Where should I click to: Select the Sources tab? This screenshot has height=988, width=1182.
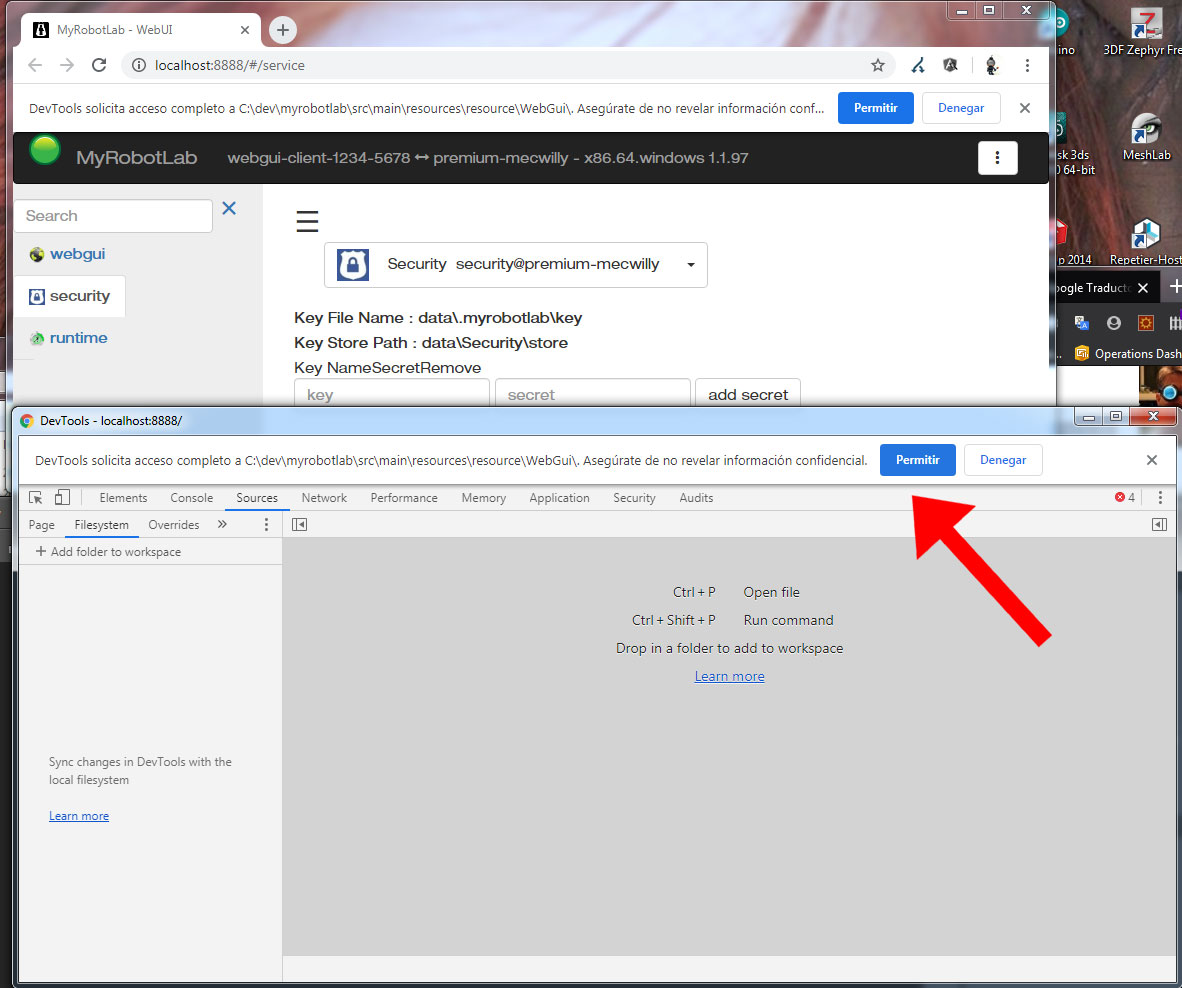pyautogui.click(x=257, y=497)
